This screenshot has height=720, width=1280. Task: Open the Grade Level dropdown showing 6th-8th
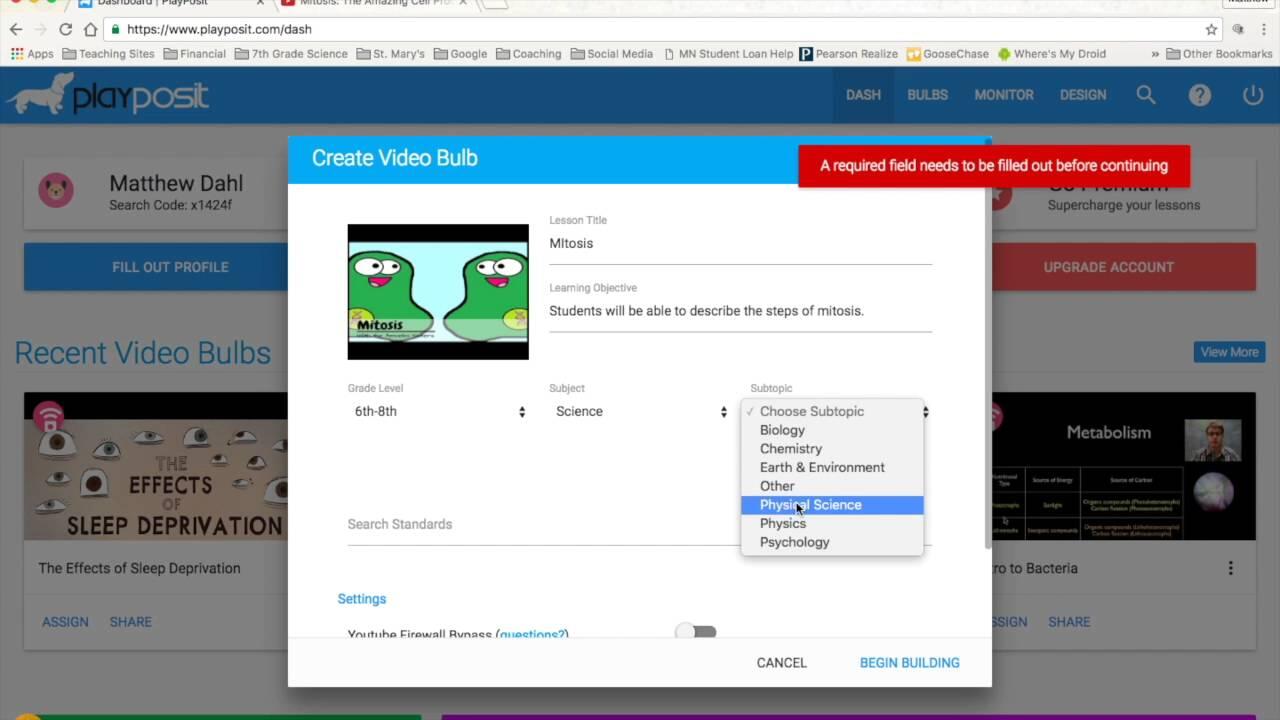coord(438,411)
